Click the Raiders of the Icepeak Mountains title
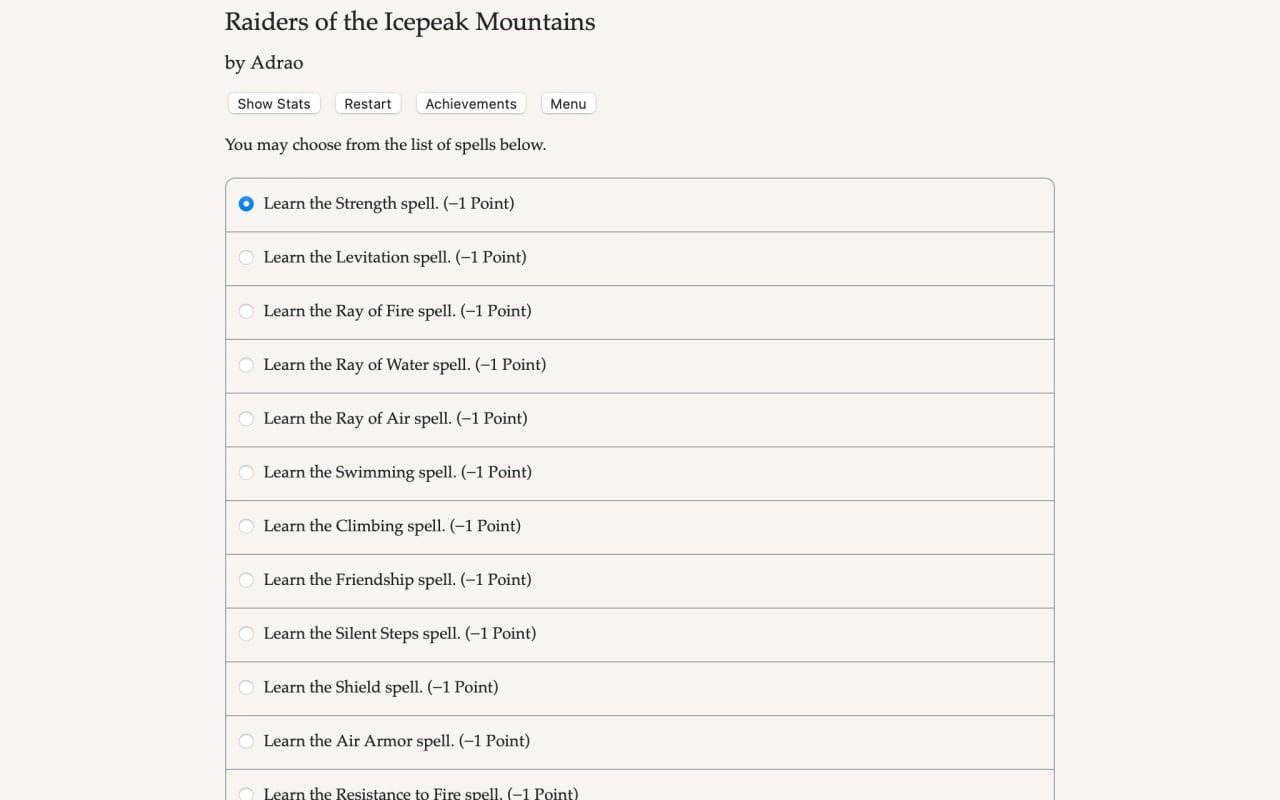Image resolution: width=1280 pixels, height=800 pixels. [x=409, y=22]
